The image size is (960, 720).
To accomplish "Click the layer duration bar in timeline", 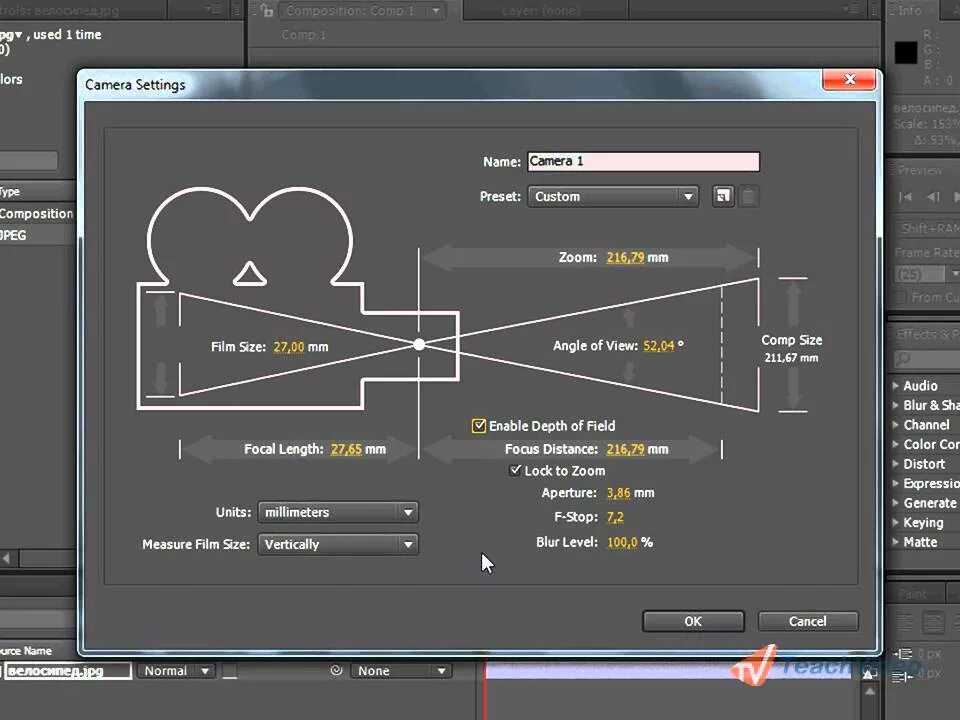I will click(x=670, y=671).
